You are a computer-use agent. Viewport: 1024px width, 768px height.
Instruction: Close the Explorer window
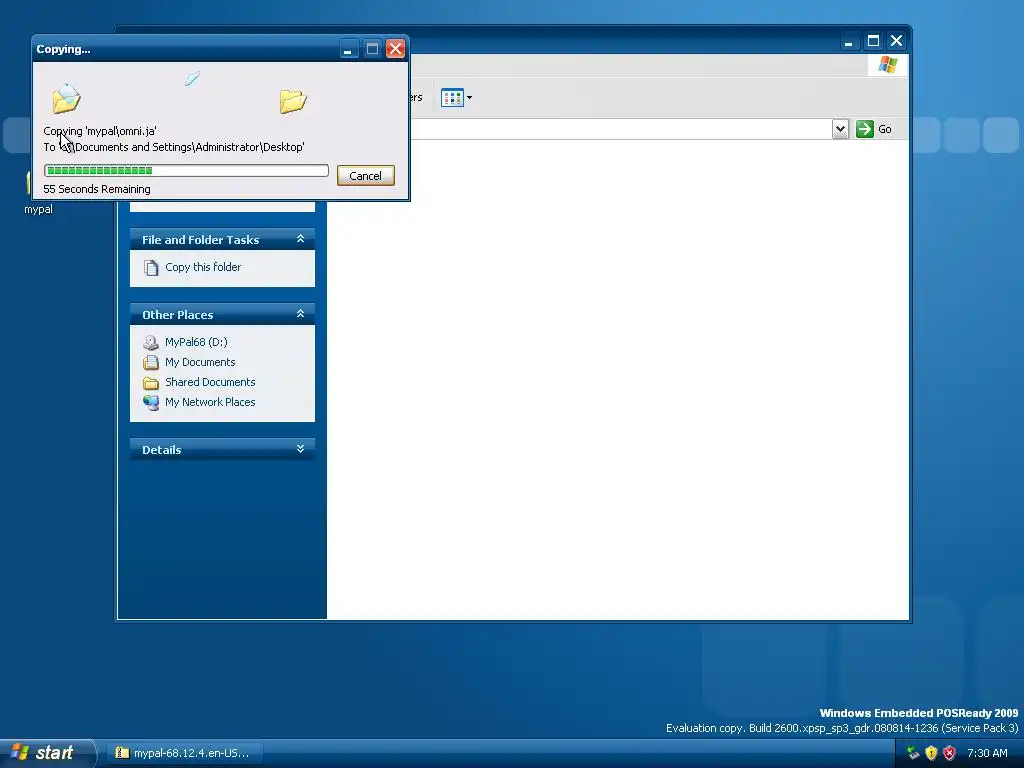pyautogui.click(x=897, y=41)
